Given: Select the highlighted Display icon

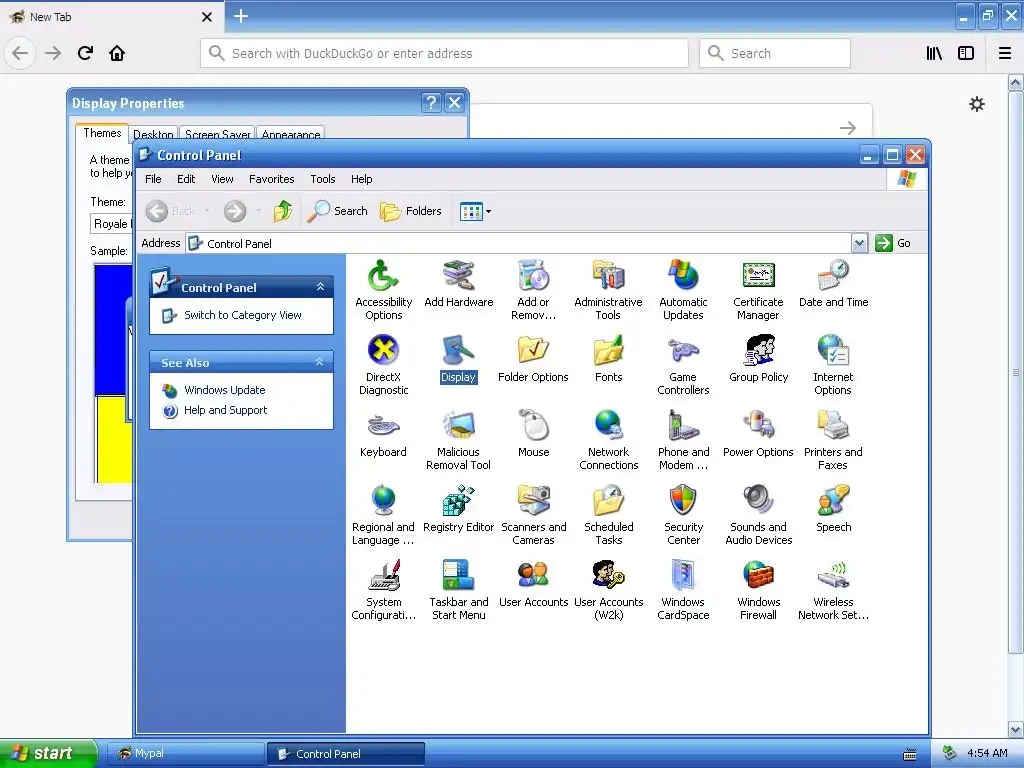Looking at the screenshot, I should click(458, 359).
